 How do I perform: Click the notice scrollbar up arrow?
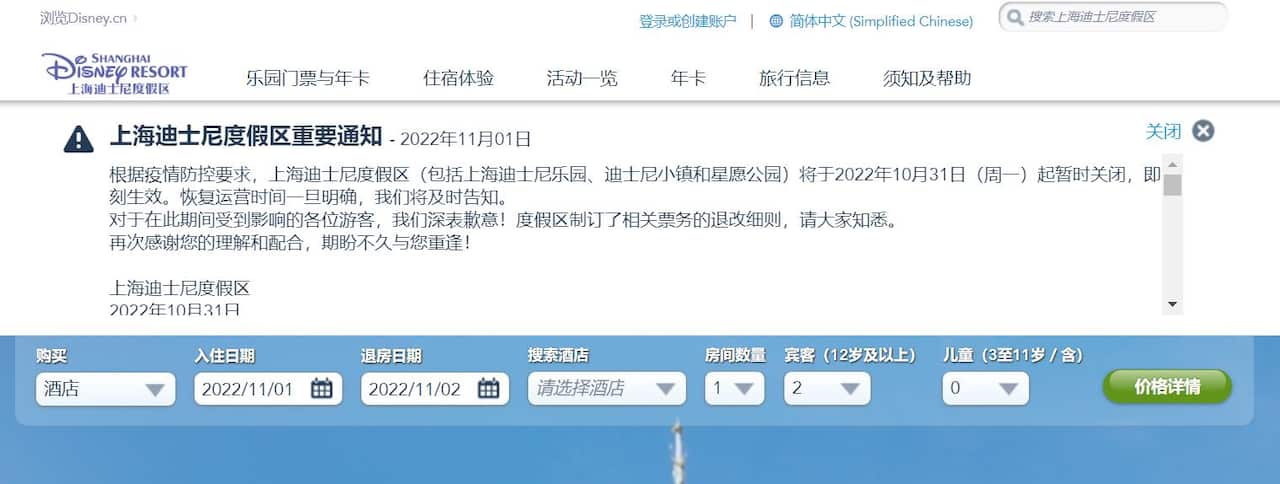coord(1172,163)
